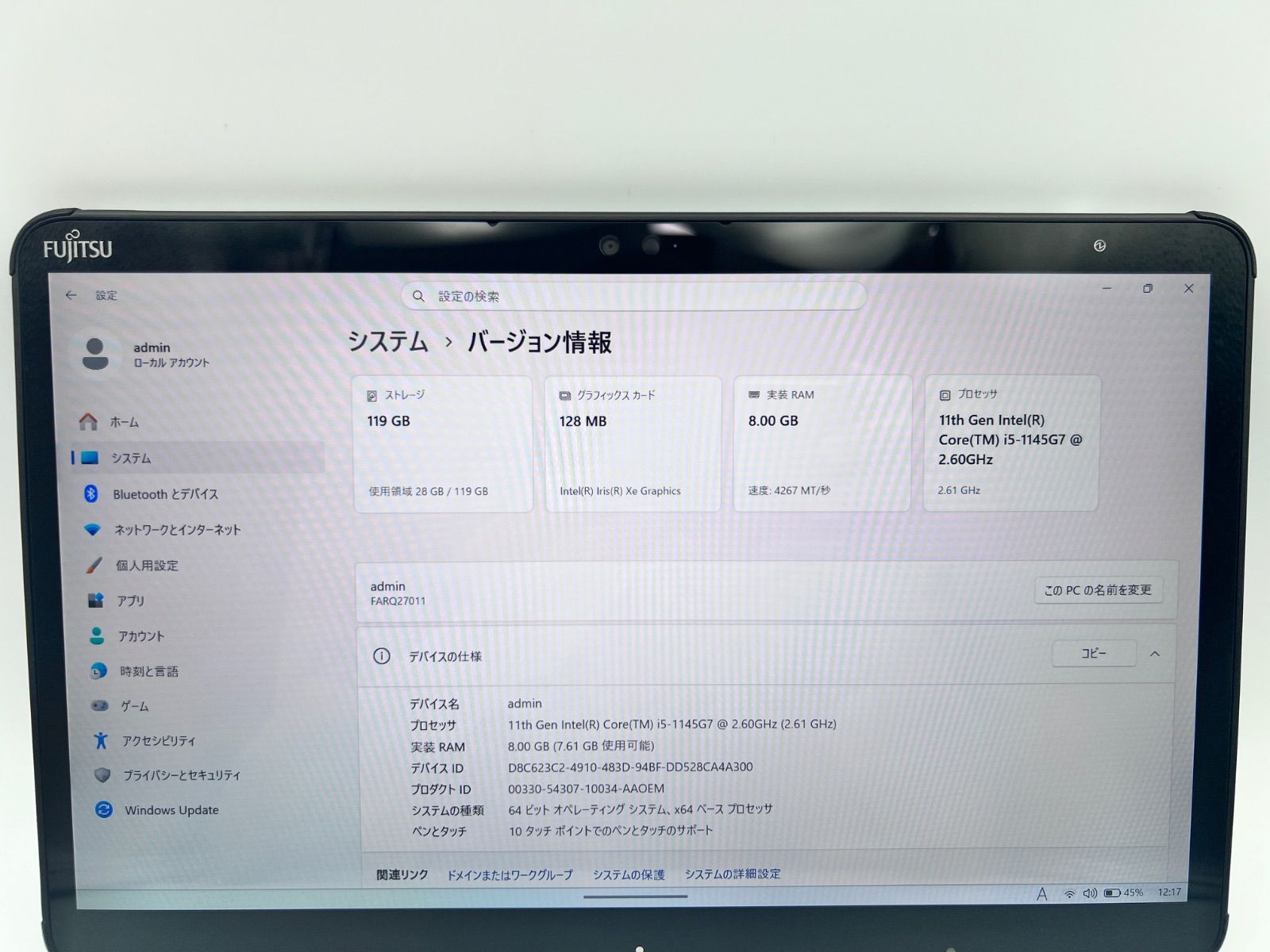Click the 12:17 clock in taskbar
Viewport: 1270px width, 952px height.
pyautogui.click(x=1169, y=892)
